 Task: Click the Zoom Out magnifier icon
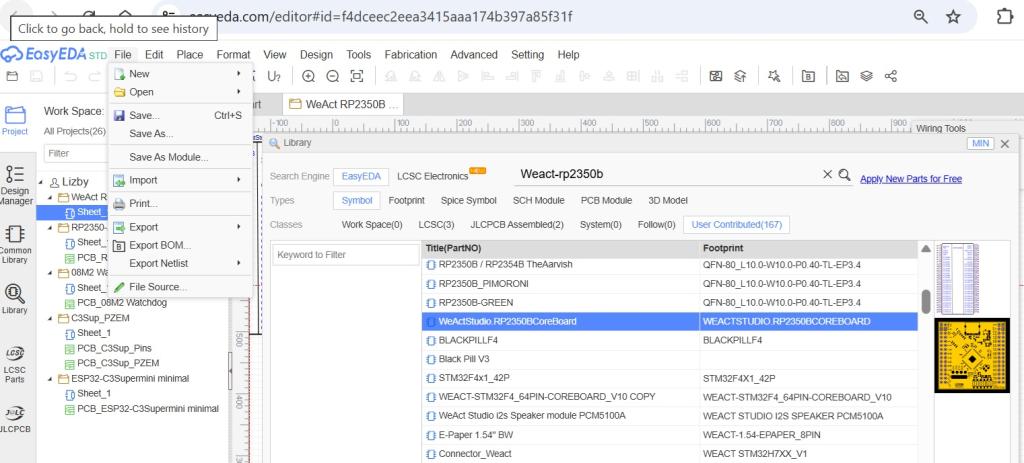click(332, 76)
